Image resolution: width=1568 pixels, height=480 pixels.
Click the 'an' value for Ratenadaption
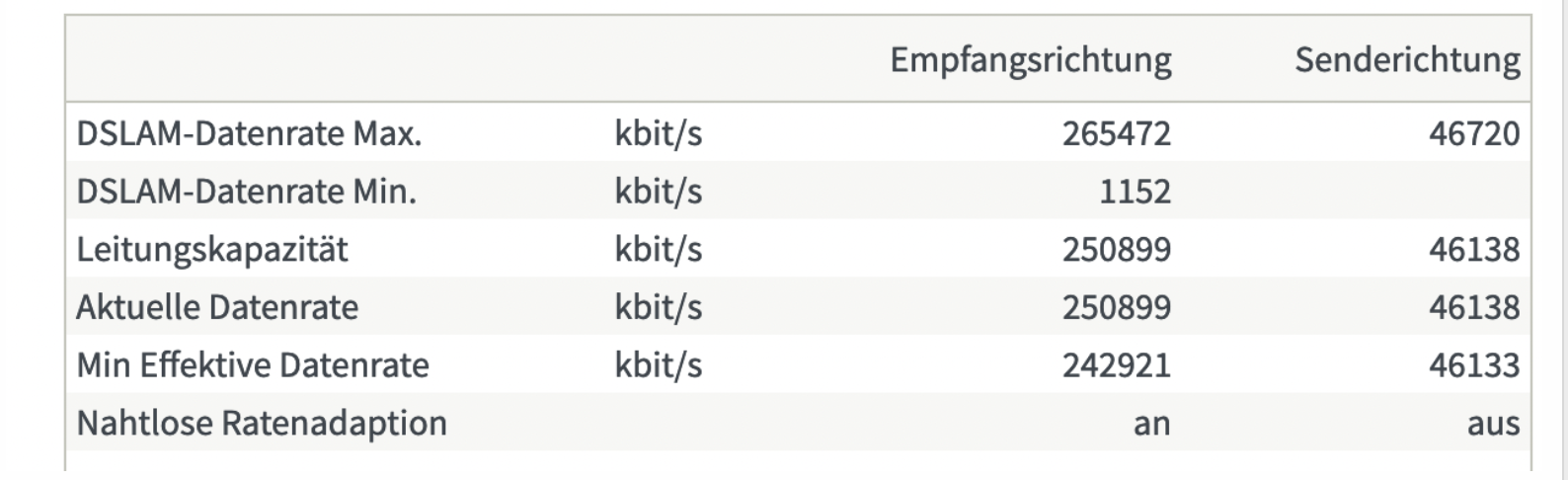tap(1152, 424)
